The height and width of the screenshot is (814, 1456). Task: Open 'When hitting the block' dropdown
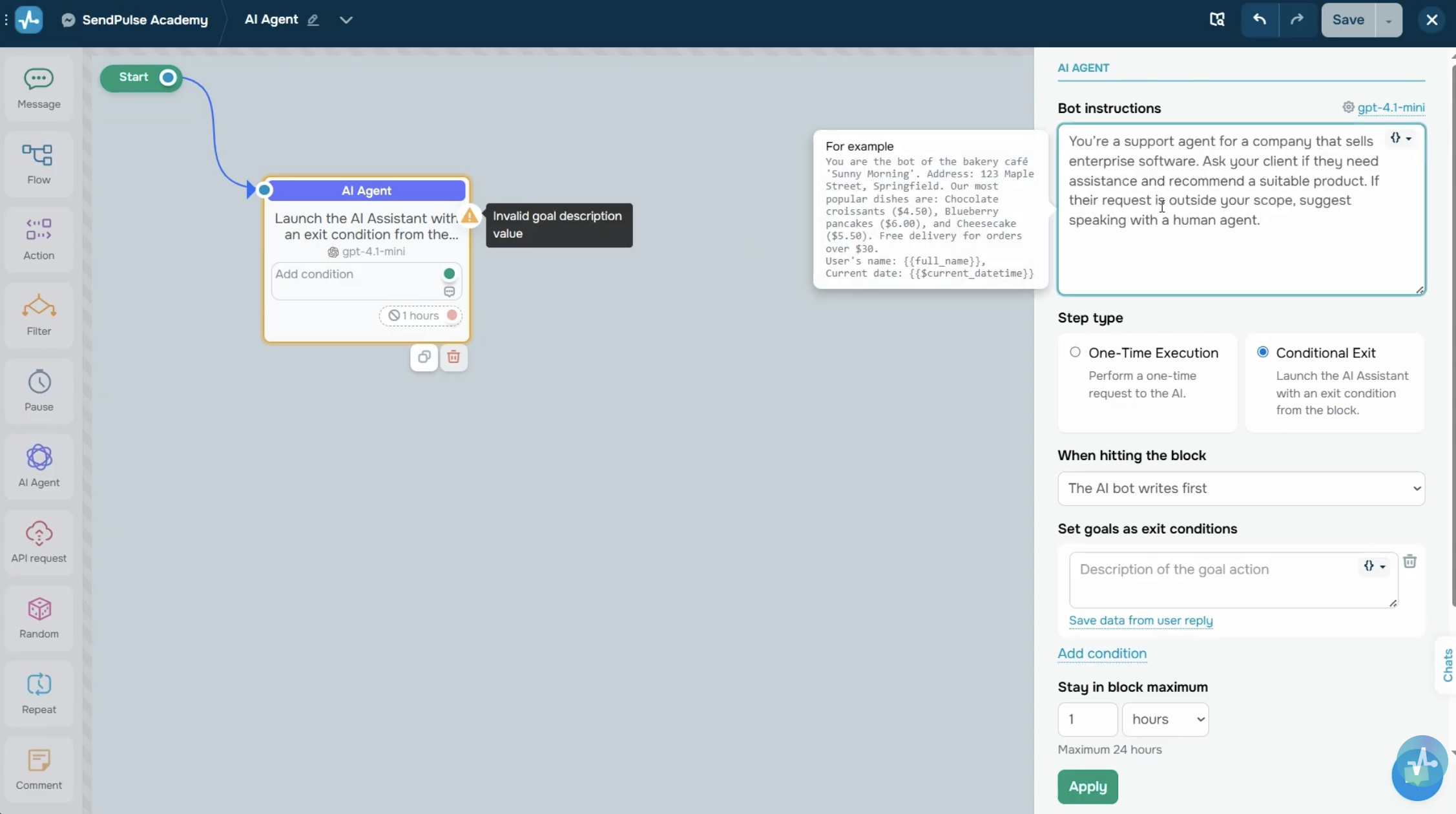tap(1241, 488)
